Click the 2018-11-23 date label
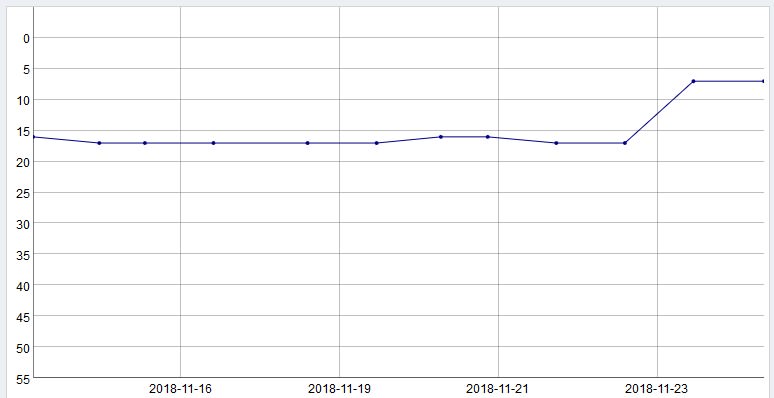 [x=656, y=389]
